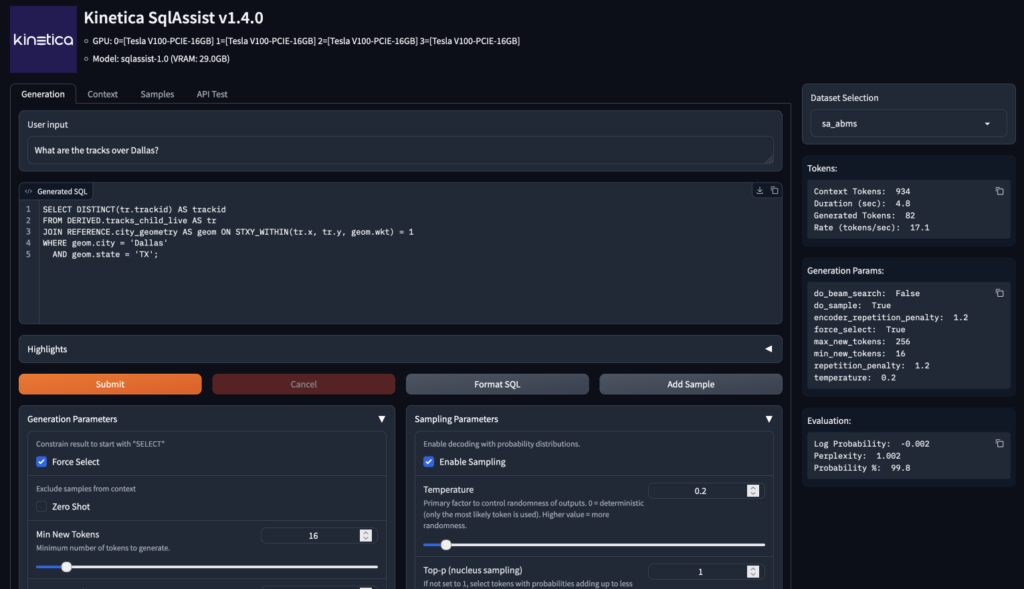Collapse the Sampling Parameters panel
Viewport: 1024px width, 589px height.
[768, 420]
